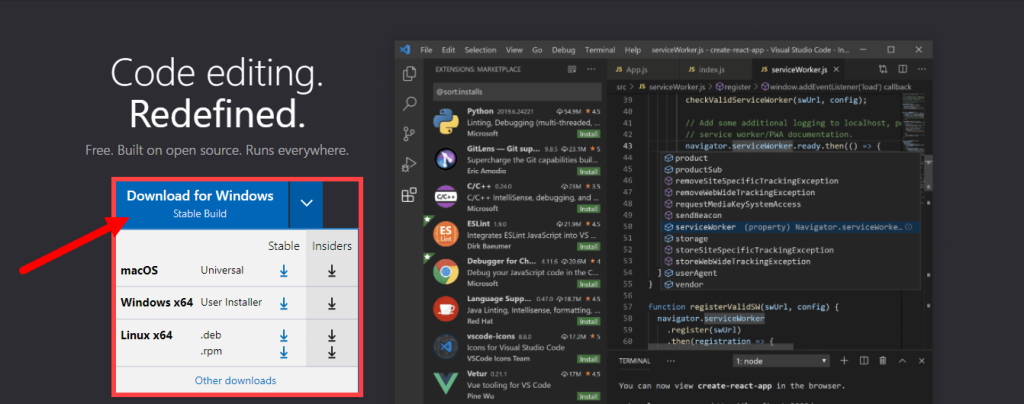Click the Vetur extension logo

(445, 384)
